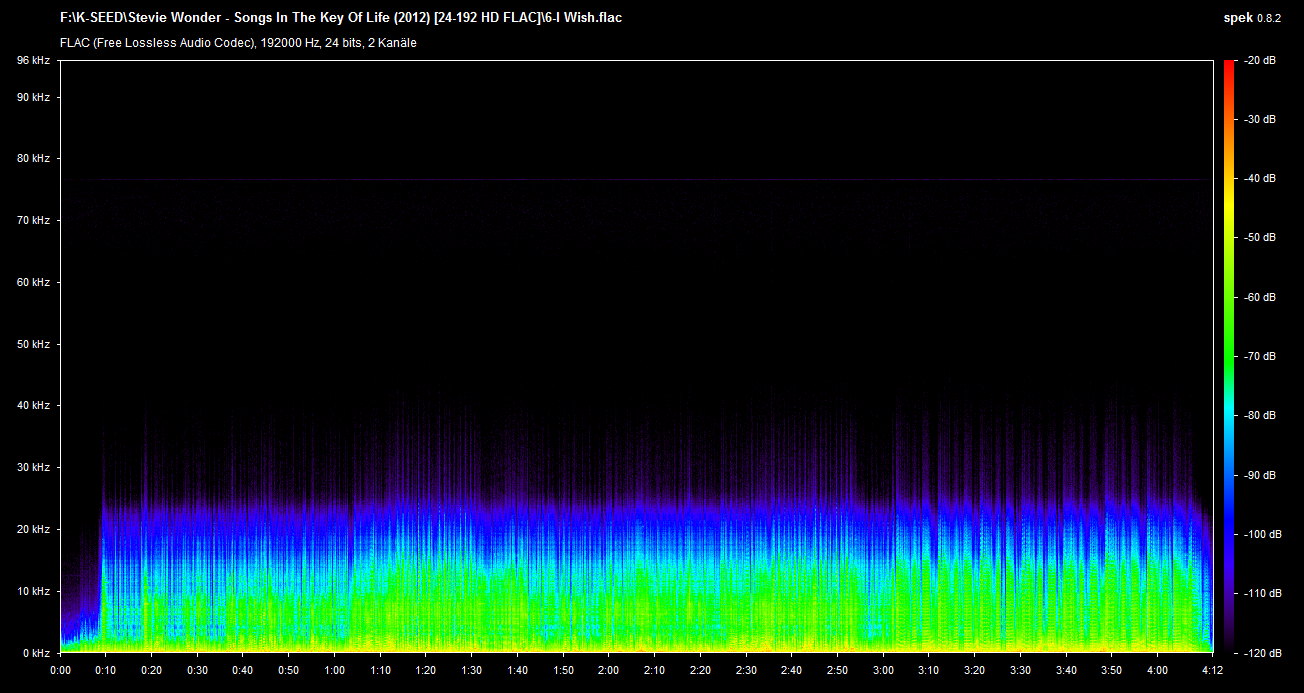The height and width of the screenshot is (693, 1304).
Task: Select the 1:00 time marker
Action: click(334, 670)
